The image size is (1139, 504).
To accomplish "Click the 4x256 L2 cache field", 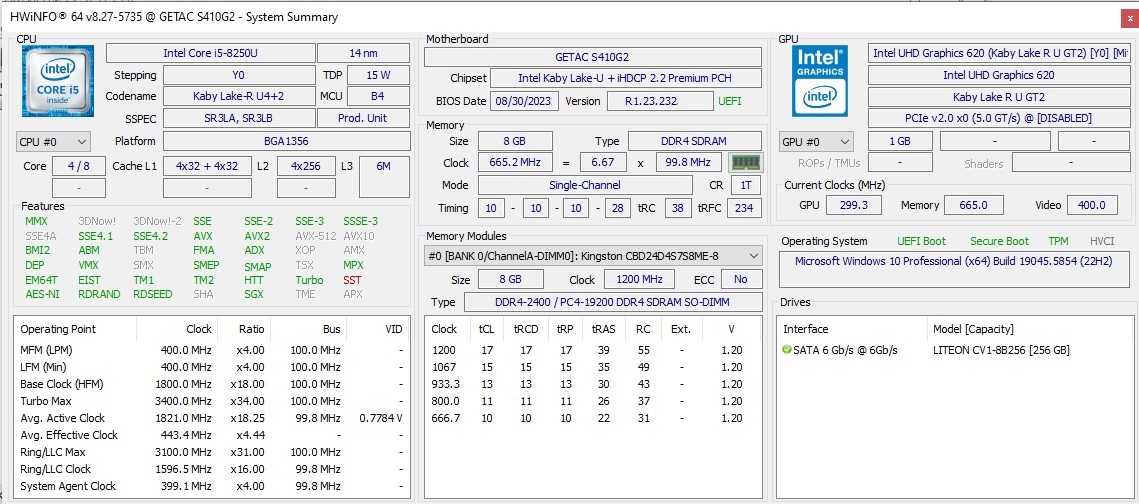I will (306, 166).
